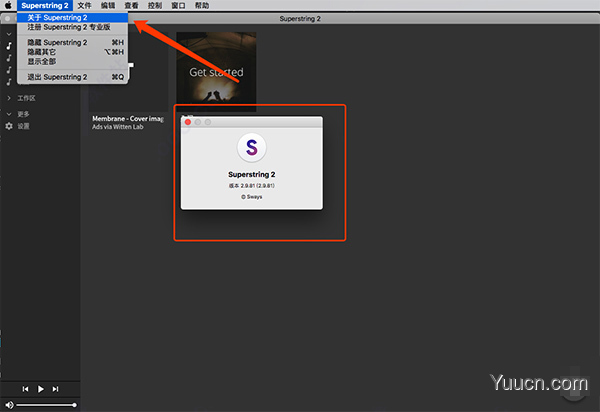Mute audio via the speaker icon
This screenshot has height=412, width=600.
click(x=10, y=405)
